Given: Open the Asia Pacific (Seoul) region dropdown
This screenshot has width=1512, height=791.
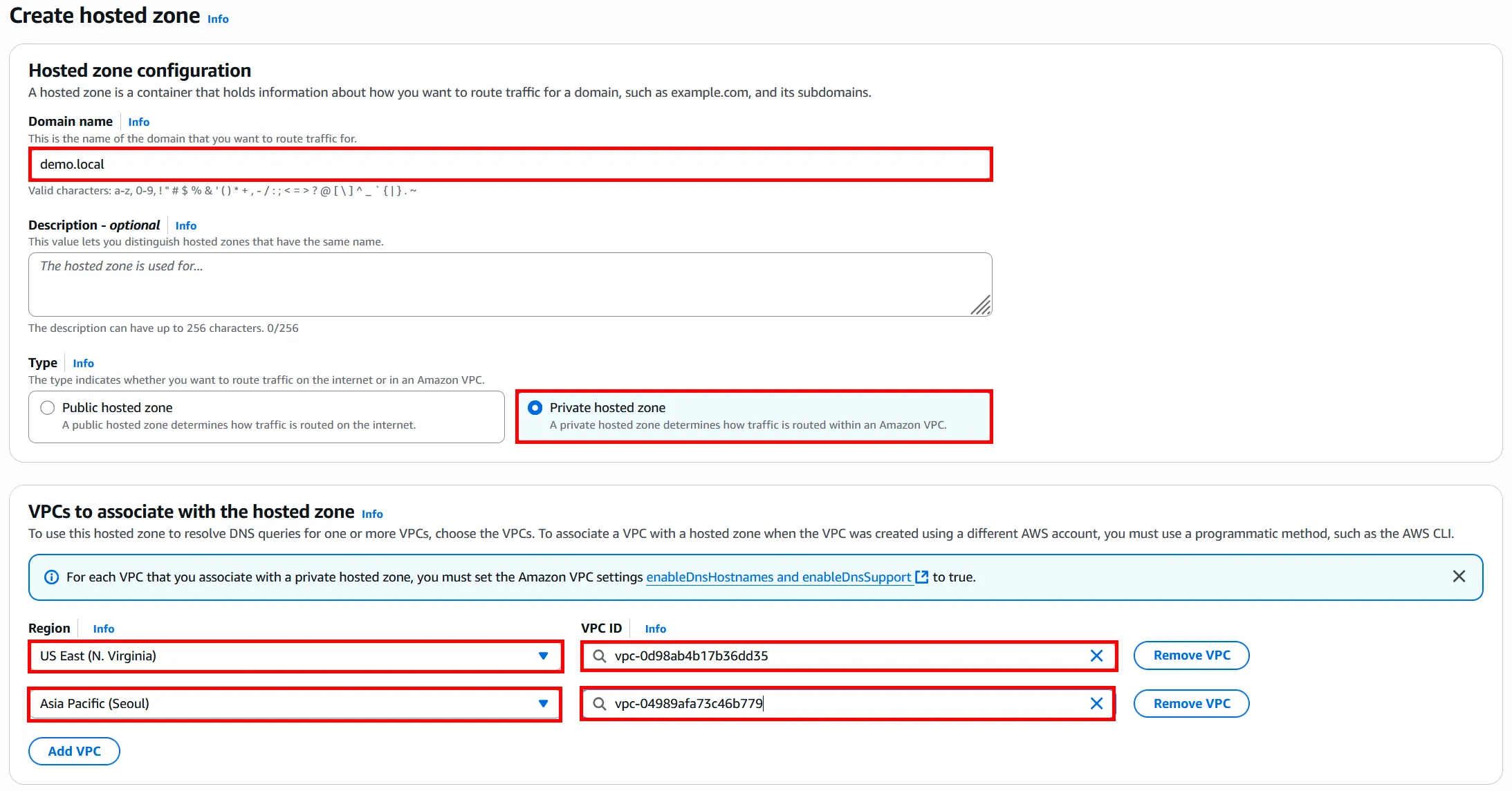Looking at the screenshot, I should coord(295,703).
